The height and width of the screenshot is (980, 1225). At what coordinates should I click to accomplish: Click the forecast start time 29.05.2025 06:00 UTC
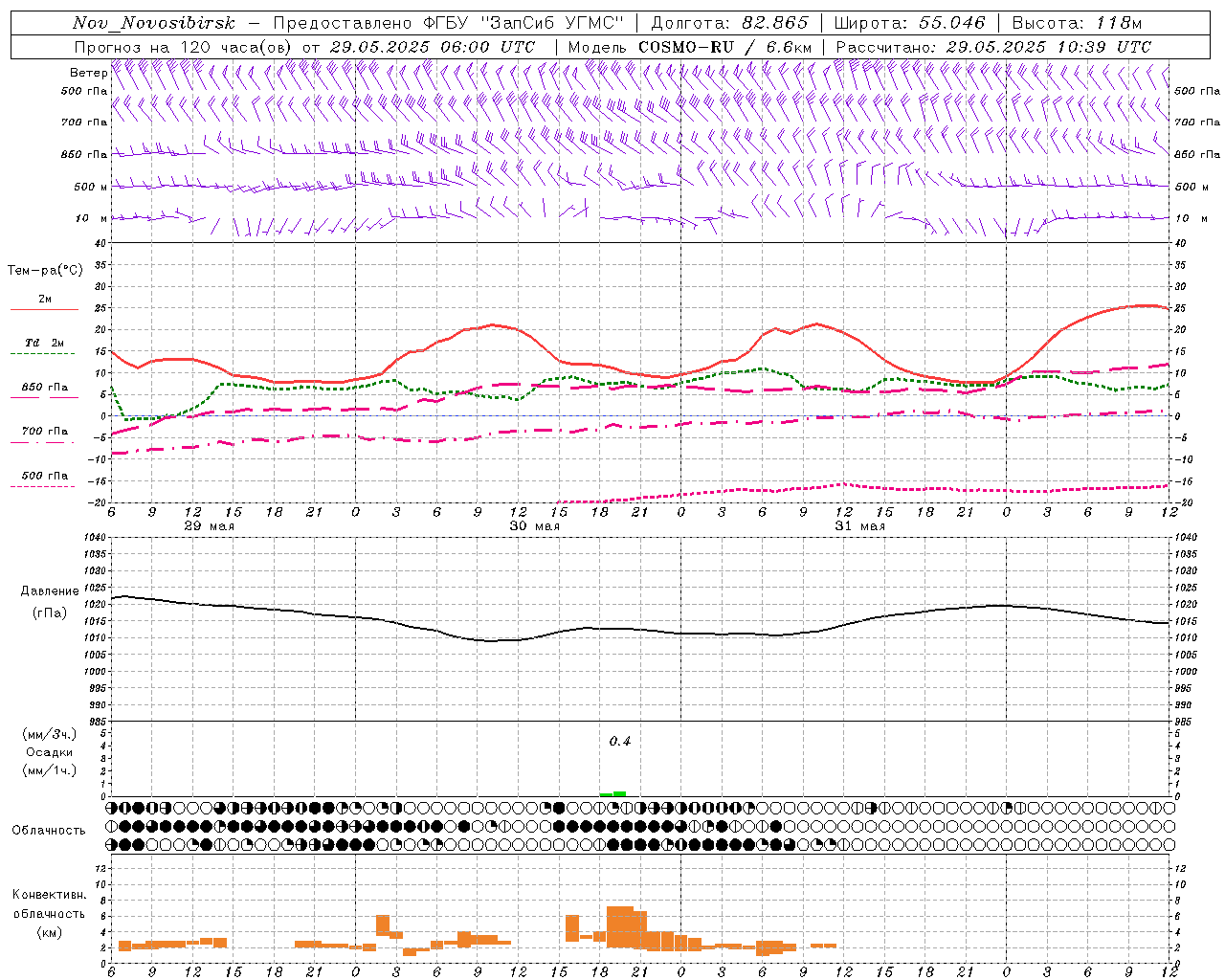[433, 47]
